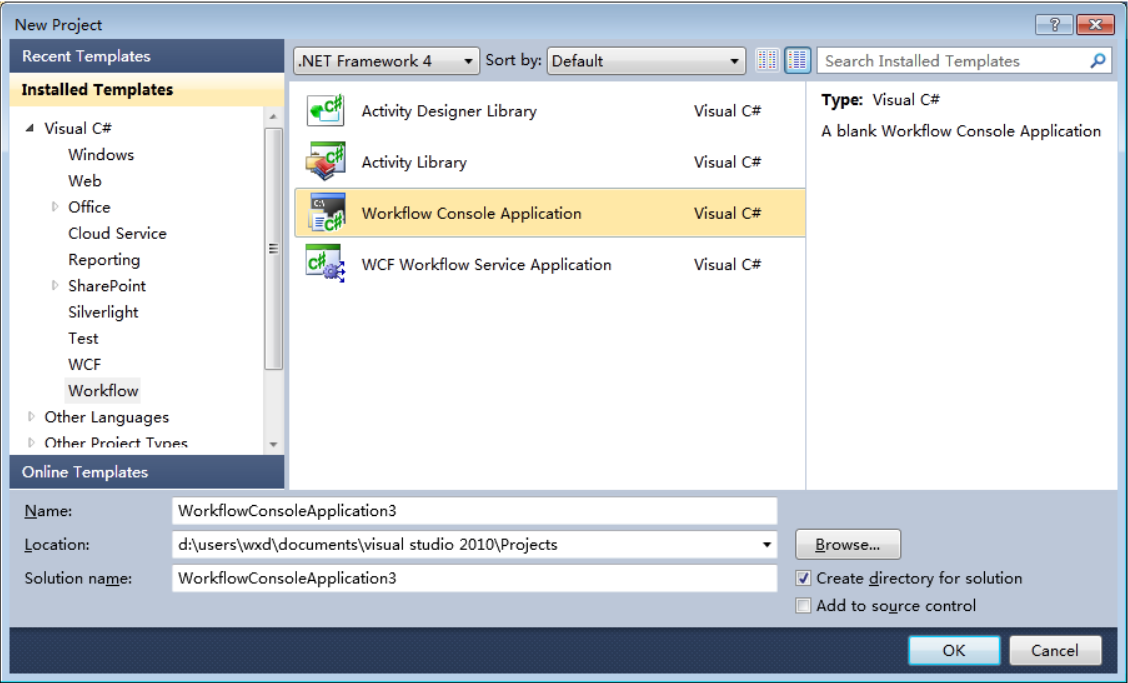Enable Add to source control

tap(804, 605)
